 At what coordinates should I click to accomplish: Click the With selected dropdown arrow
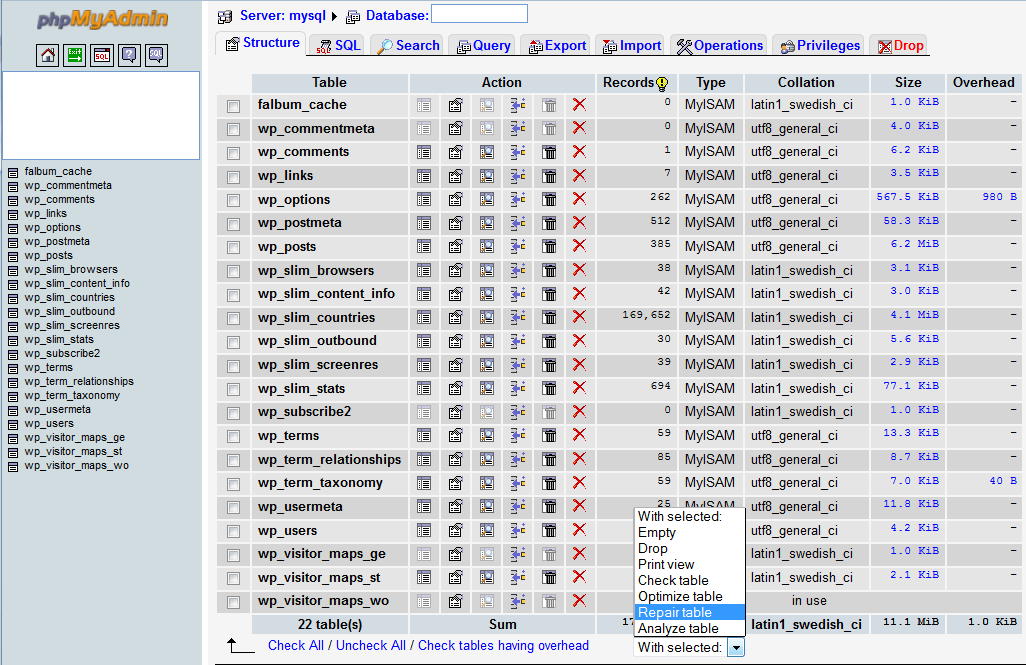tap(735, 648)
